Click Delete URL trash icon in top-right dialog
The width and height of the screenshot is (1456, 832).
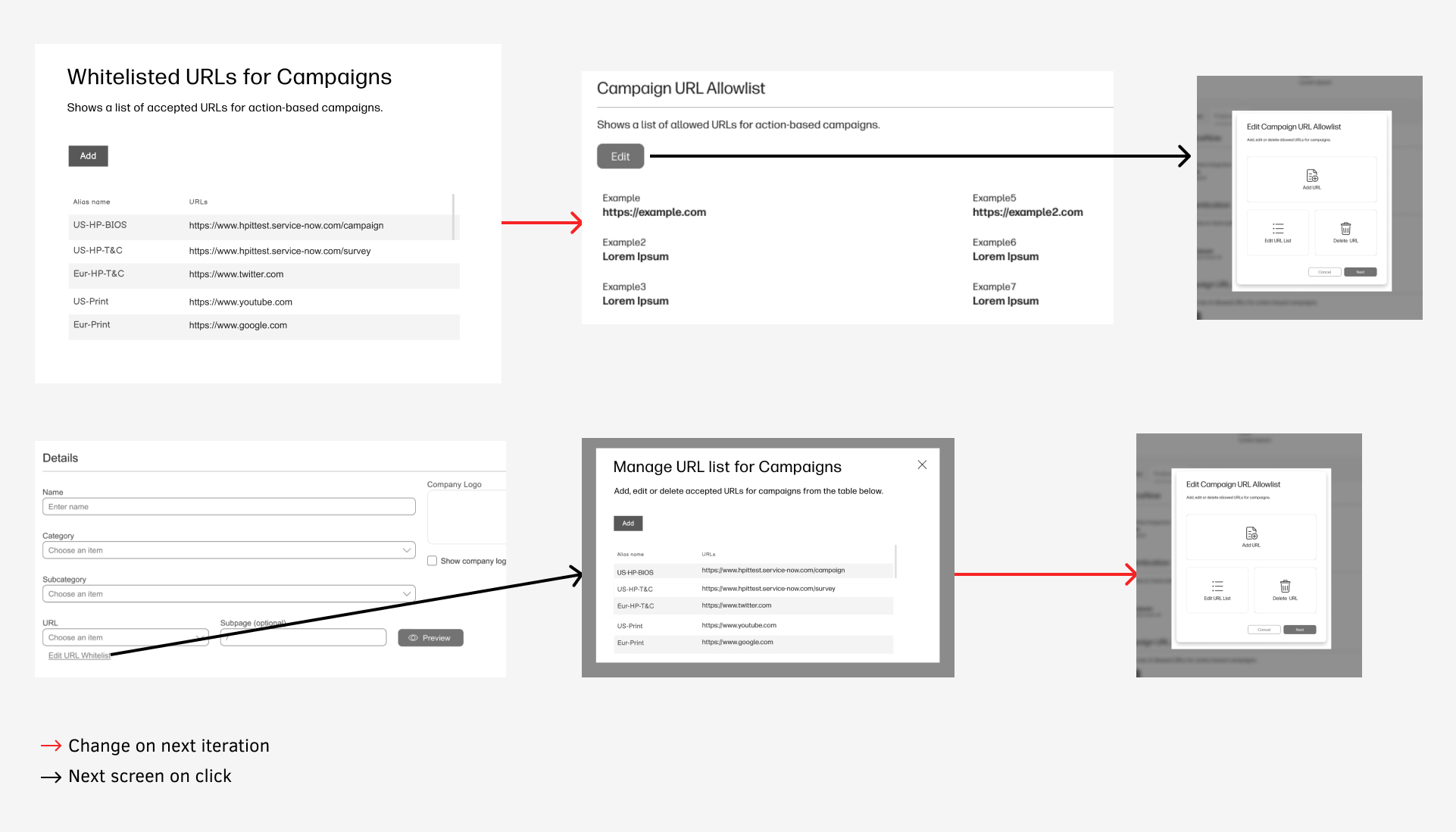1345,229
